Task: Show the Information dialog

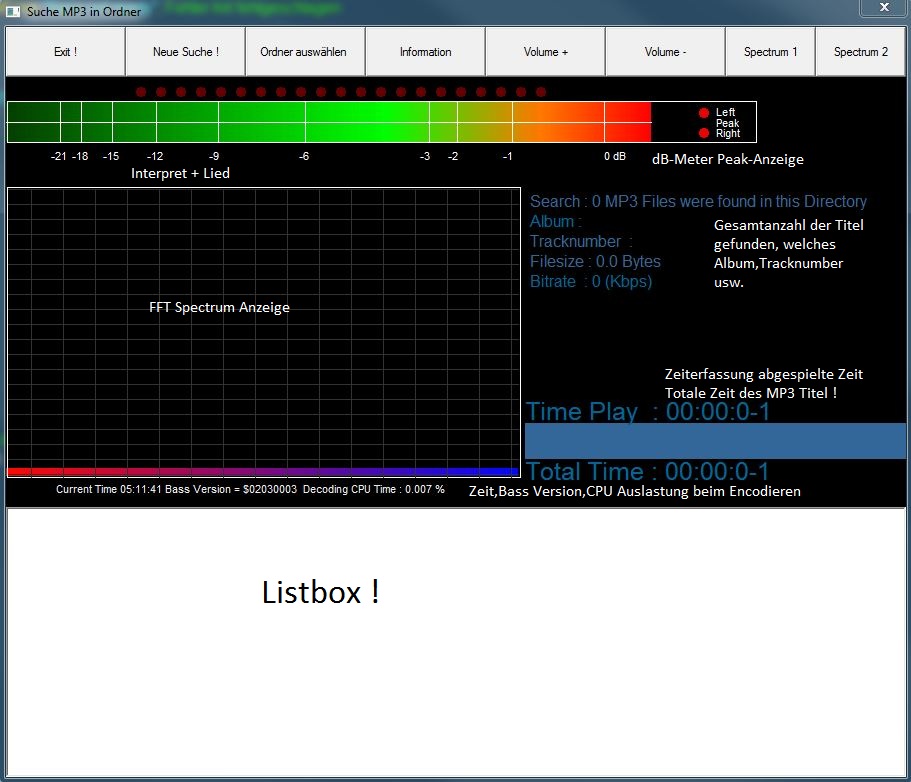Action: pos(425,52)
